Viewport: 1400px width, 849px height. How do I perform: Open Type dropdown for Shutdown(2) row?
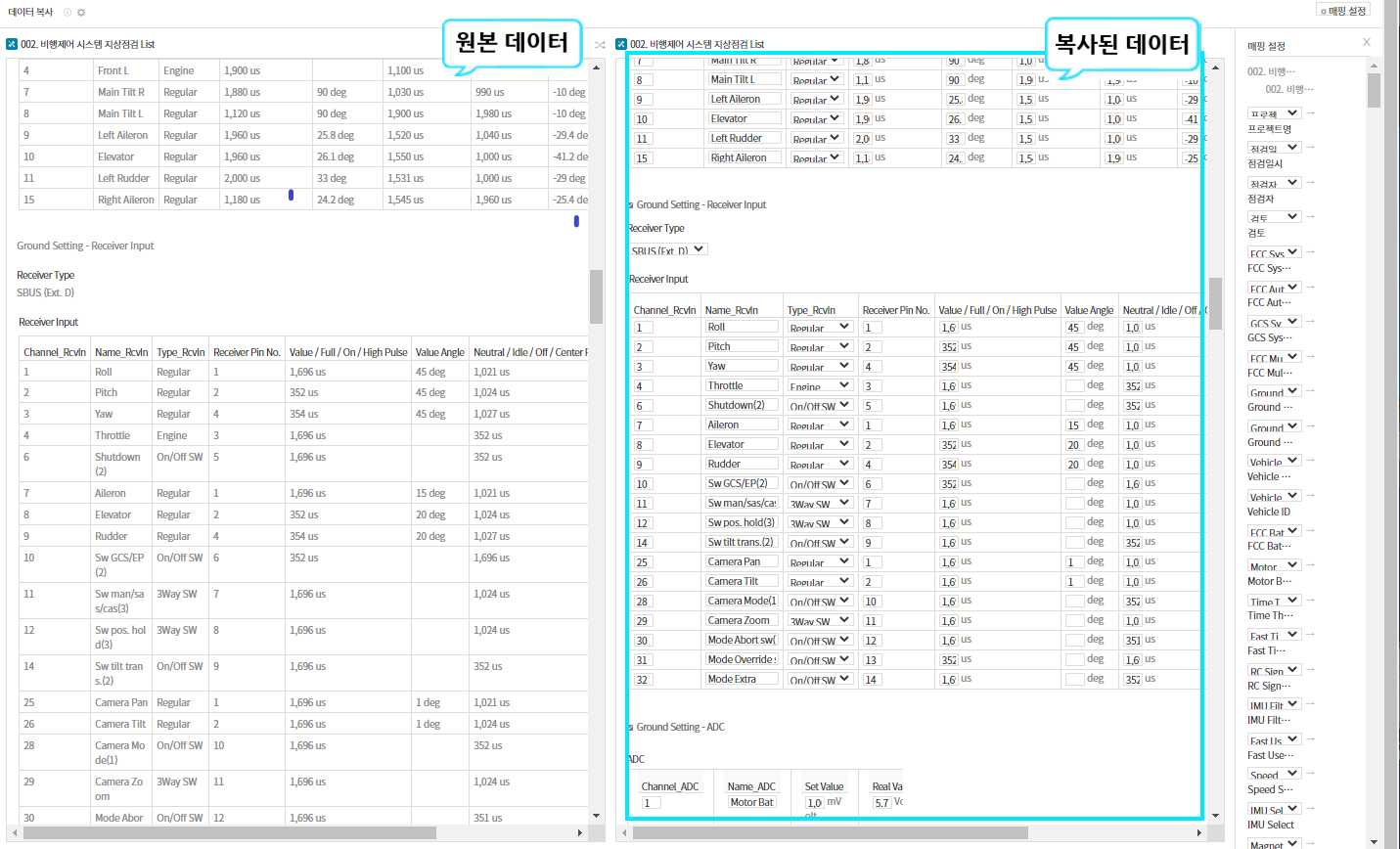click(x=820, y=406)
